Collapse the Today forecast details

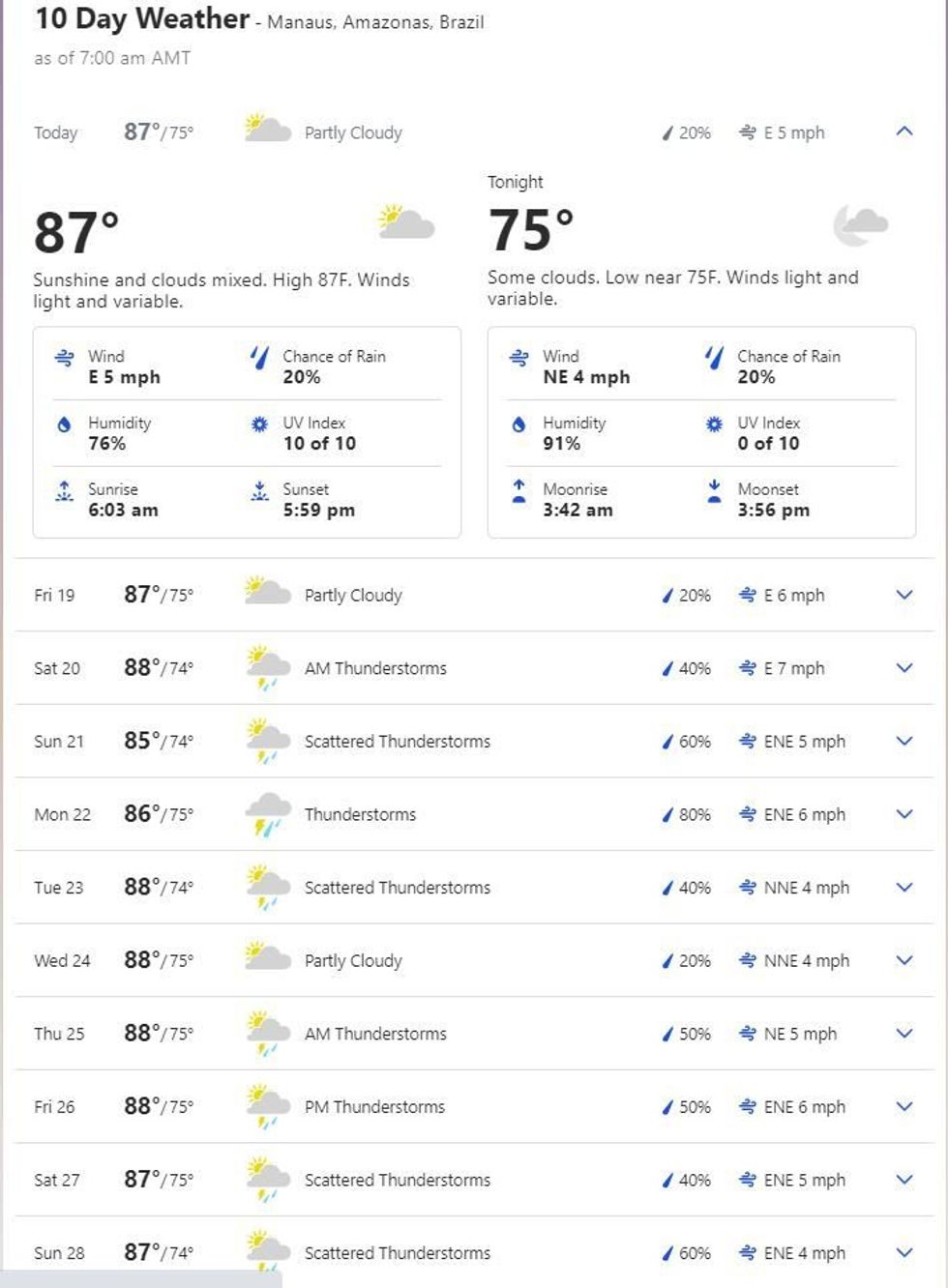(904, 132)
